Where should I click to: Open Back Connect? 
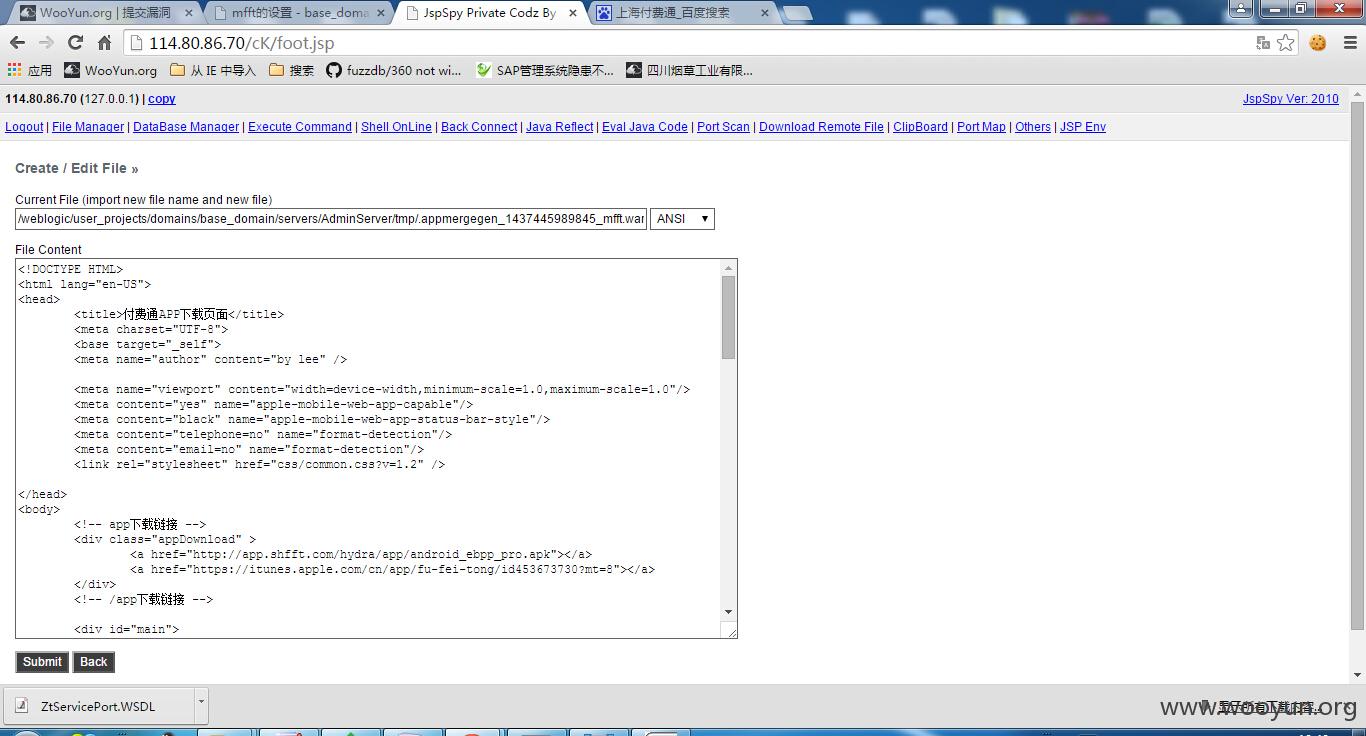pyautogui.click(x=479, y=127)
